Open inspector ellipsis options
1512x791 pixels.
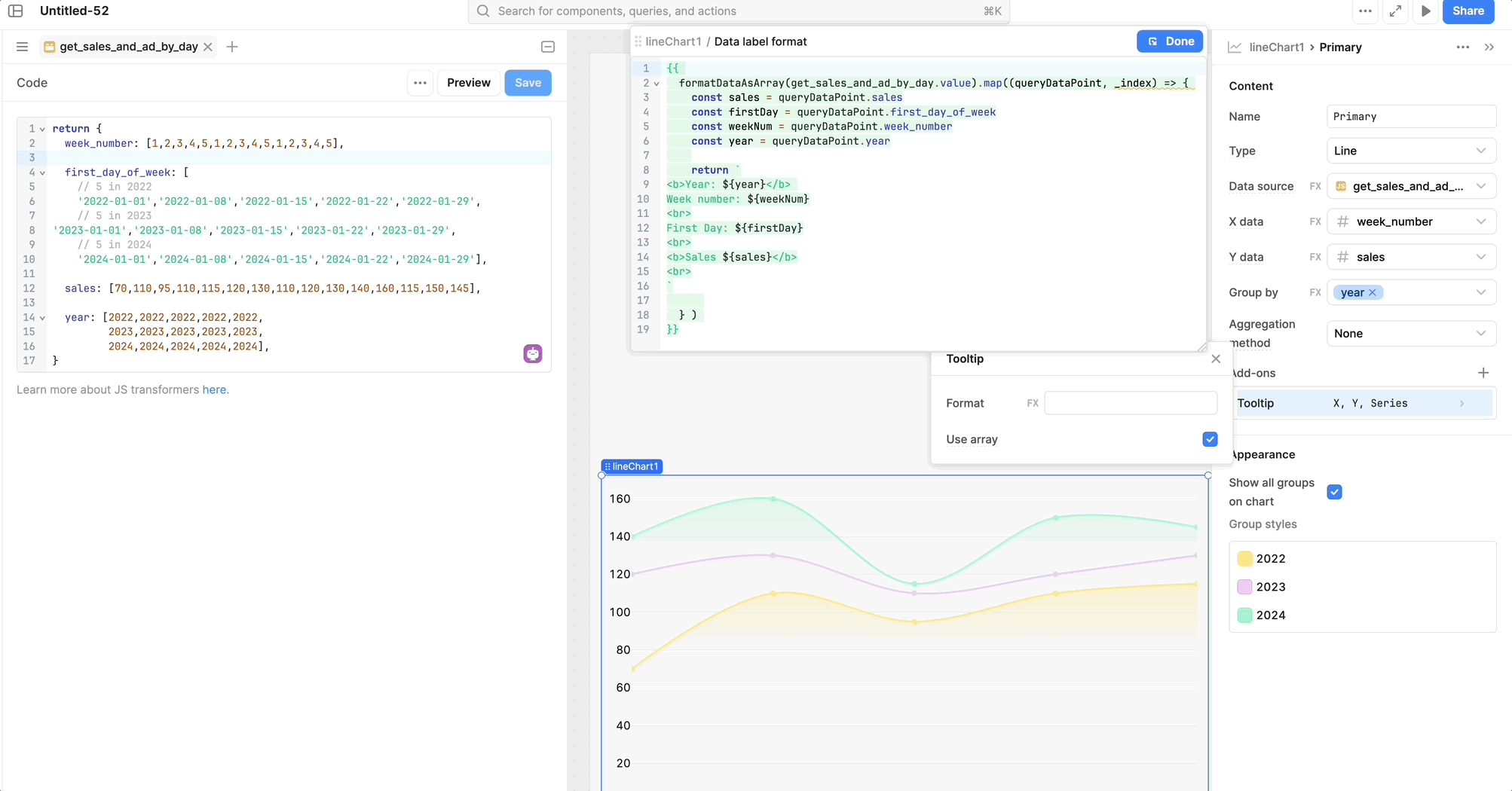[x=1462, y=47]
